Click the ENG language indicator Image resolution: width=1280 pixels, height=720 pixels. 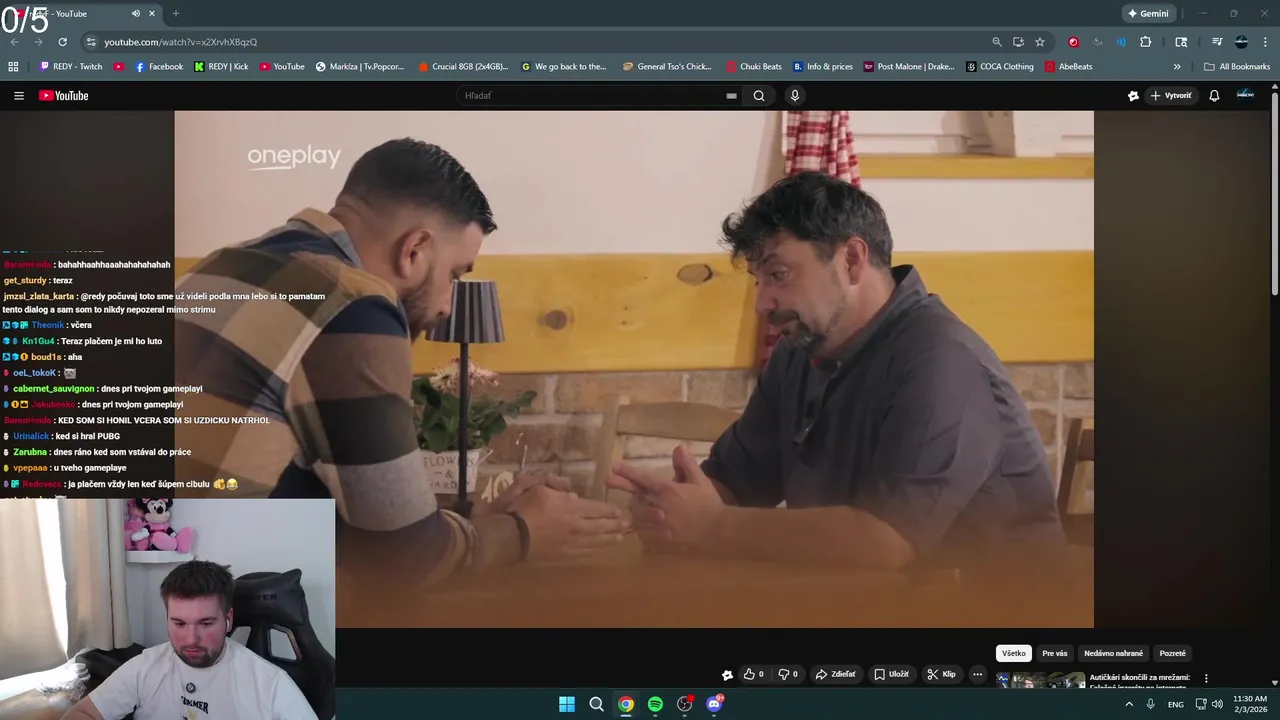pyautogui.click(x=1175, y=704)
